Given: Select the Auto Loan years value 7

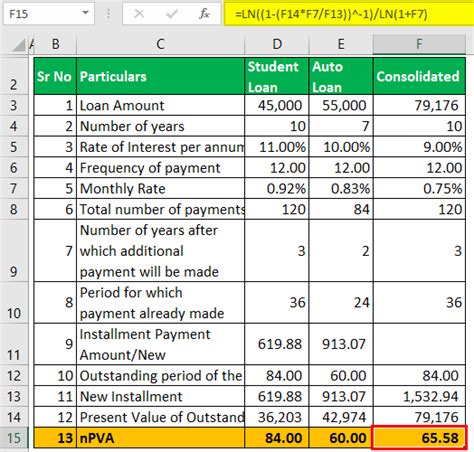Looking at the screenshot, I should click(341, 126).
